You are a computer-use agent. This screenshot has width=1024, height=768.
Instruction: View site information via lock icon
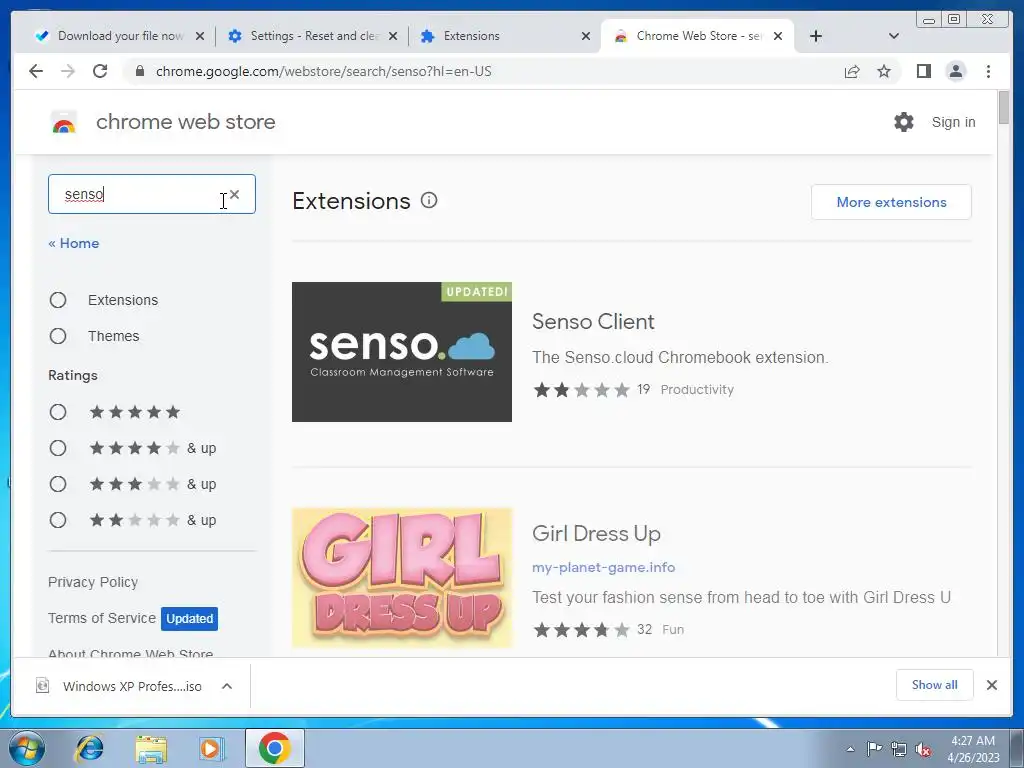point(139,71)
